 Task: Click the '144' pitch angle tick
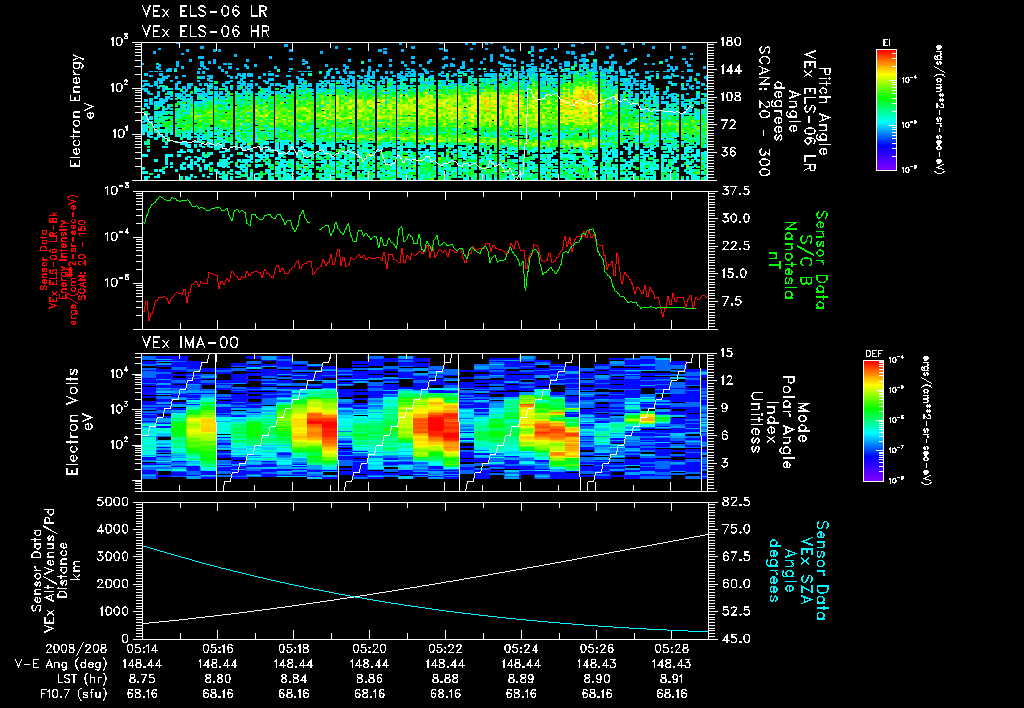(731, 69)
